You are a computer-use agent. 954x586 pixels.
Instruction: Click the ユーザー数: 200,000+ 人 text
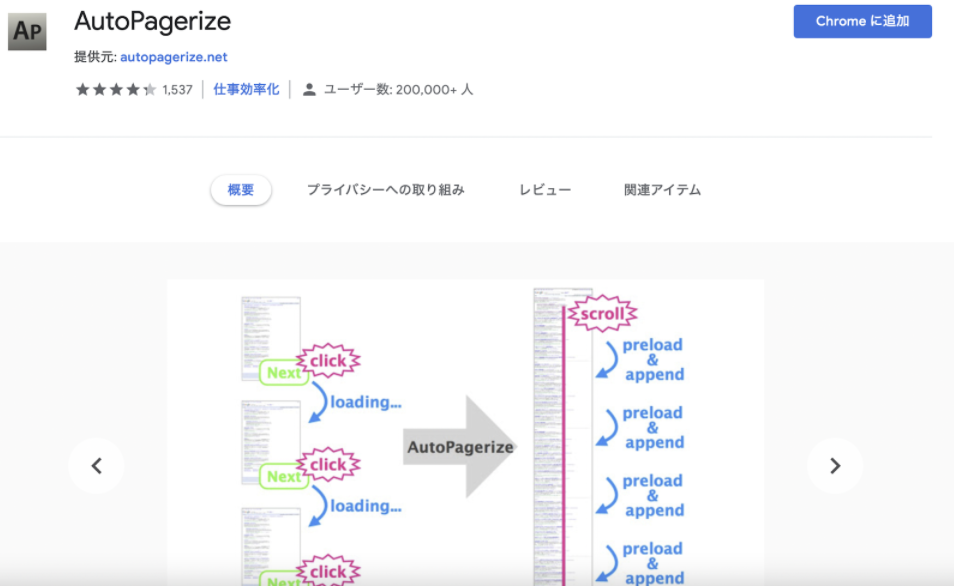[x=398, y=89]
